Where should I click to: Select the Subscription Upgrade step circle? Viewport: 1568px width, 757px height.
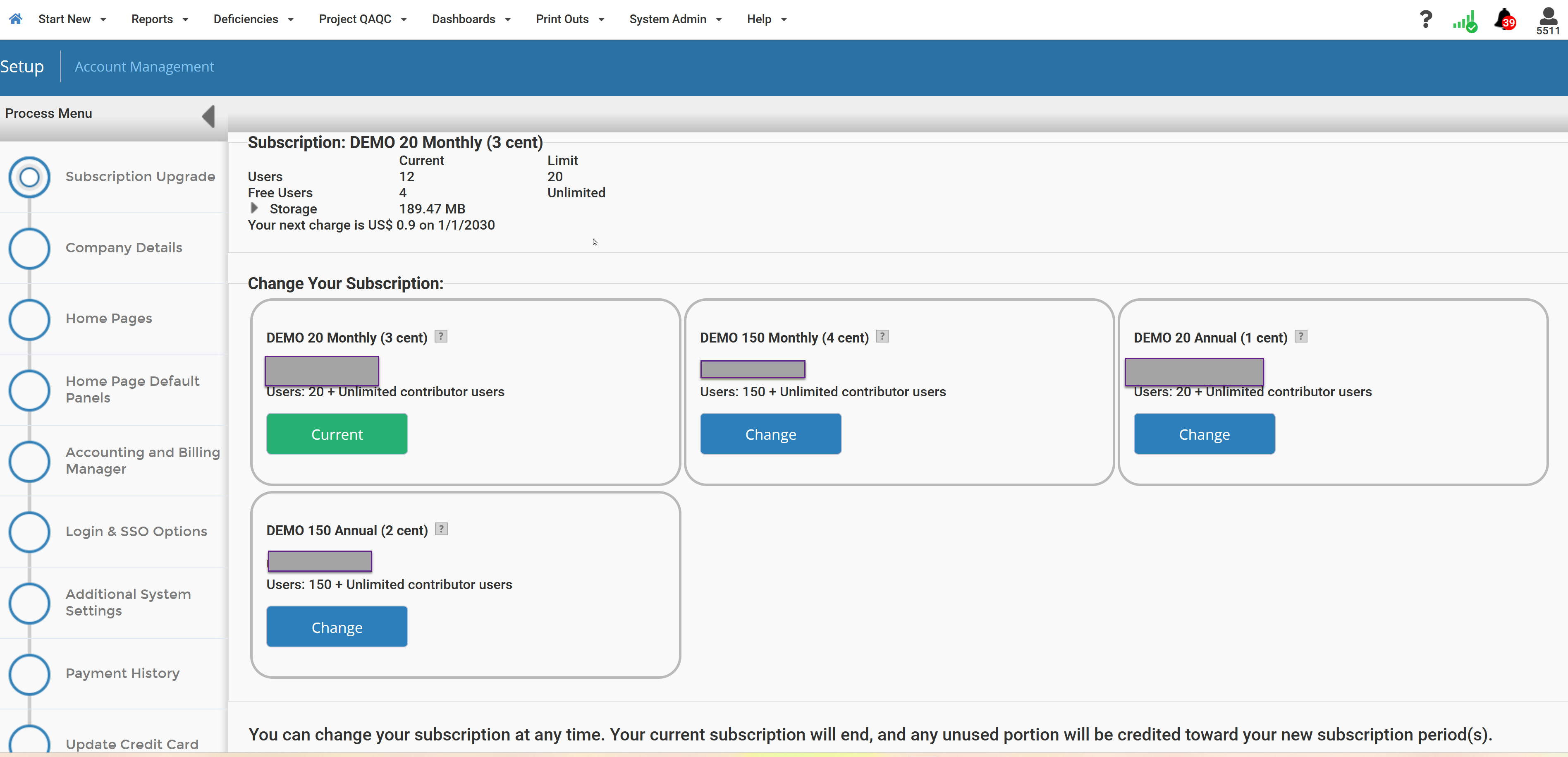tap(29, 177)
